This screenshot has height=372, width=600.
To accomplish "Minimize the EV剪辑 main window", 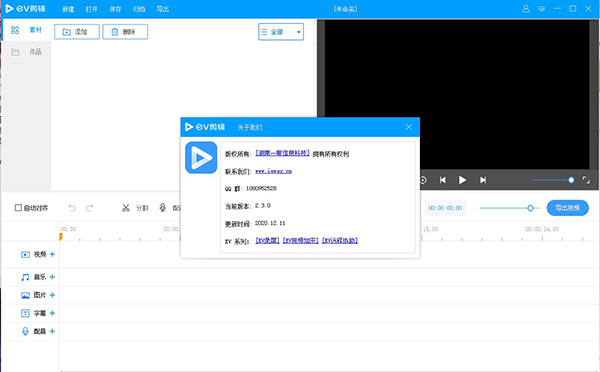I will coord(557,9).
